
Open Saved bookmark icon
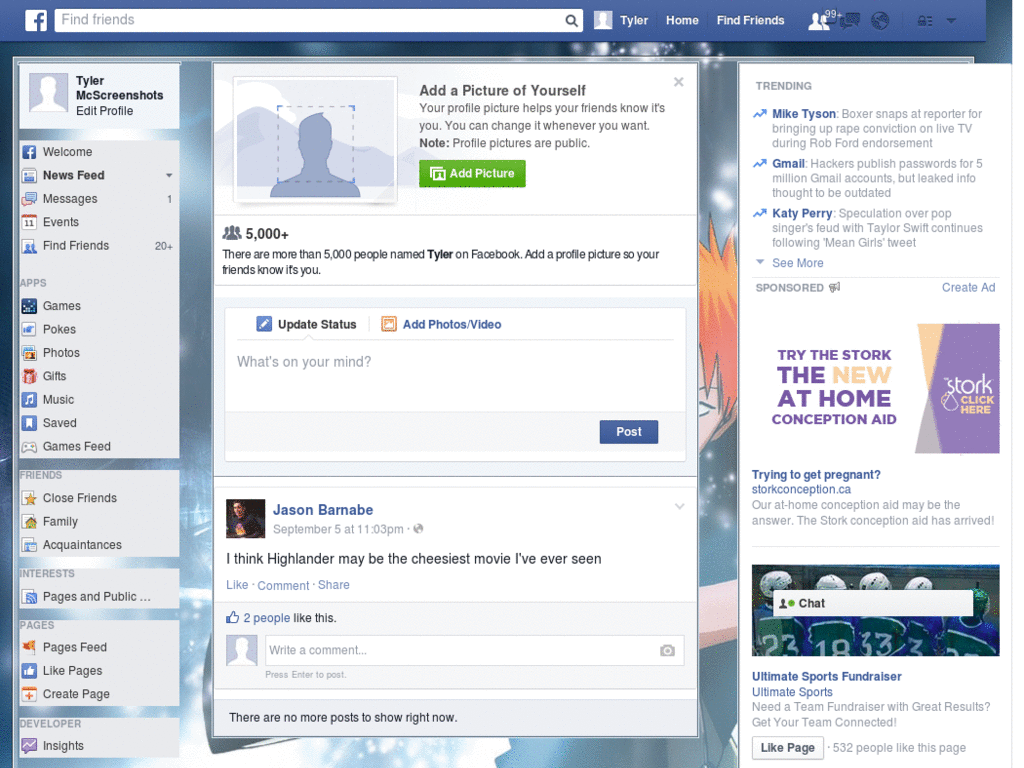click(29, 423)
